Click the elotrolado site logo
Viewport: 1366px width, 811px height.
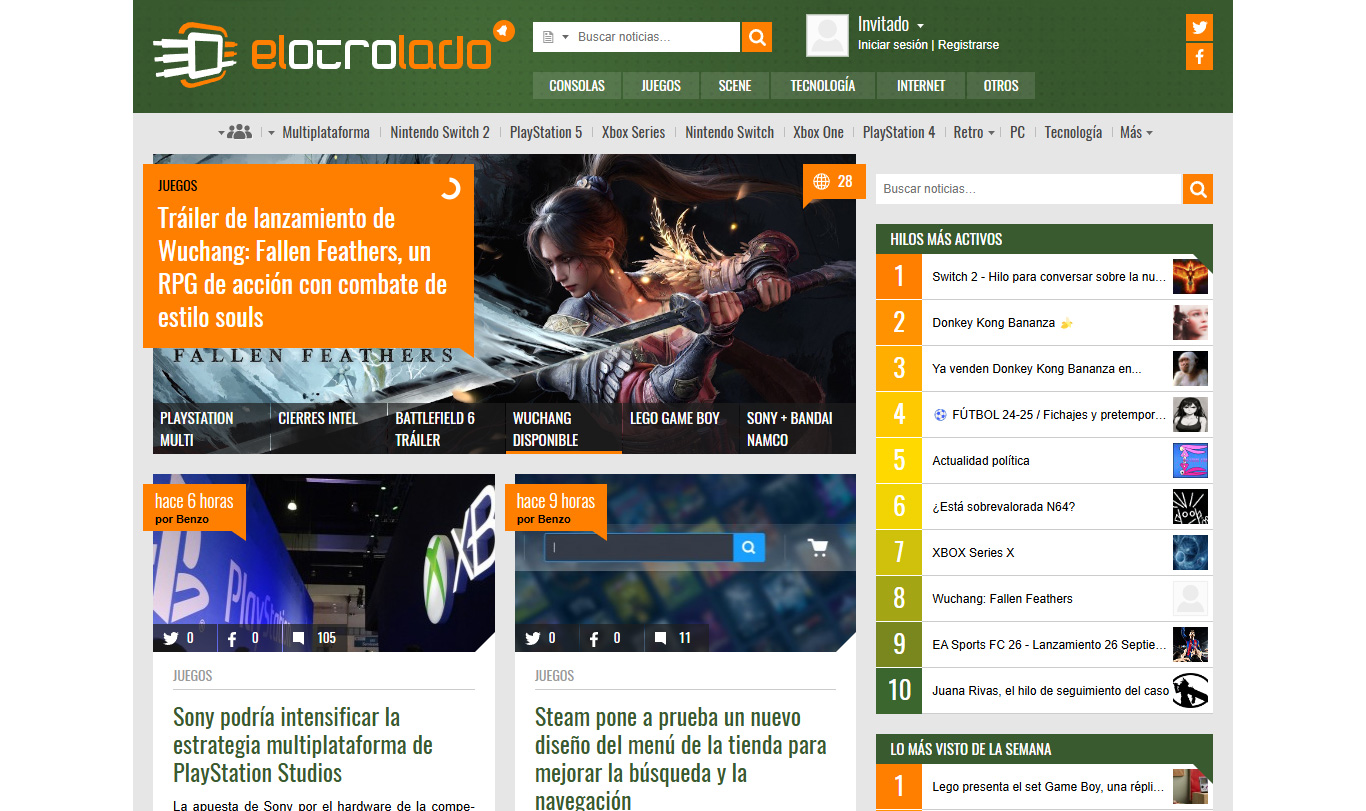[x=322, y=54]
